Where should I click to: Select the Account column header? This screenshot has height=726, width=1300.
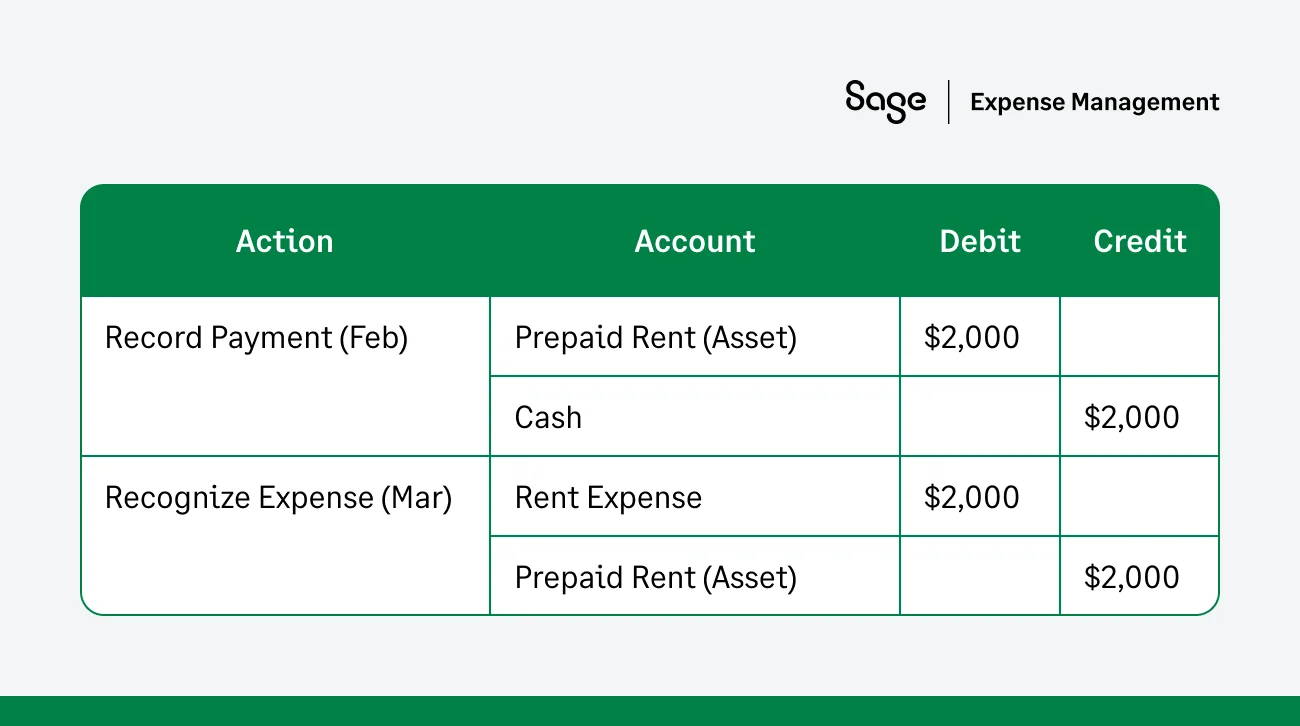pyautogui.click(x=695, y=241)
